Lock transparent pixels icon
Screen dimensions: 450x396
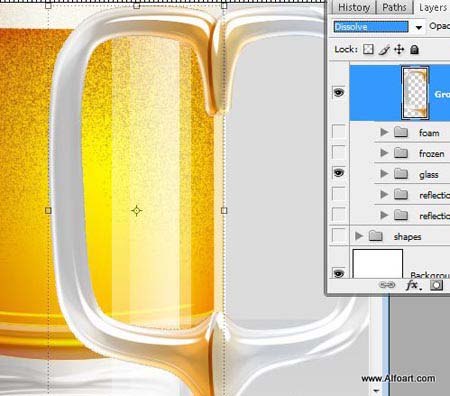pyautogui.click(x=368, y=49)
